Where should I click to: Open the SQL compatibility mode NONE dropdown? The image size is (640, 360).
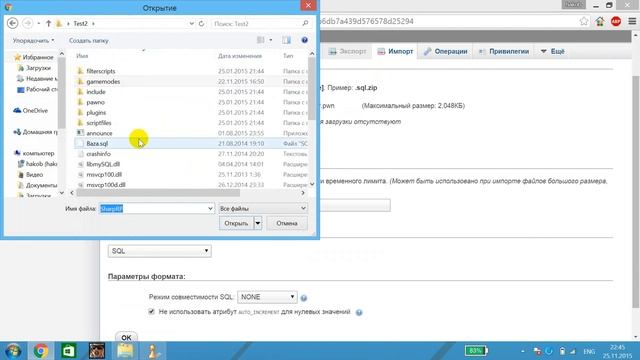tap(267, 297)
